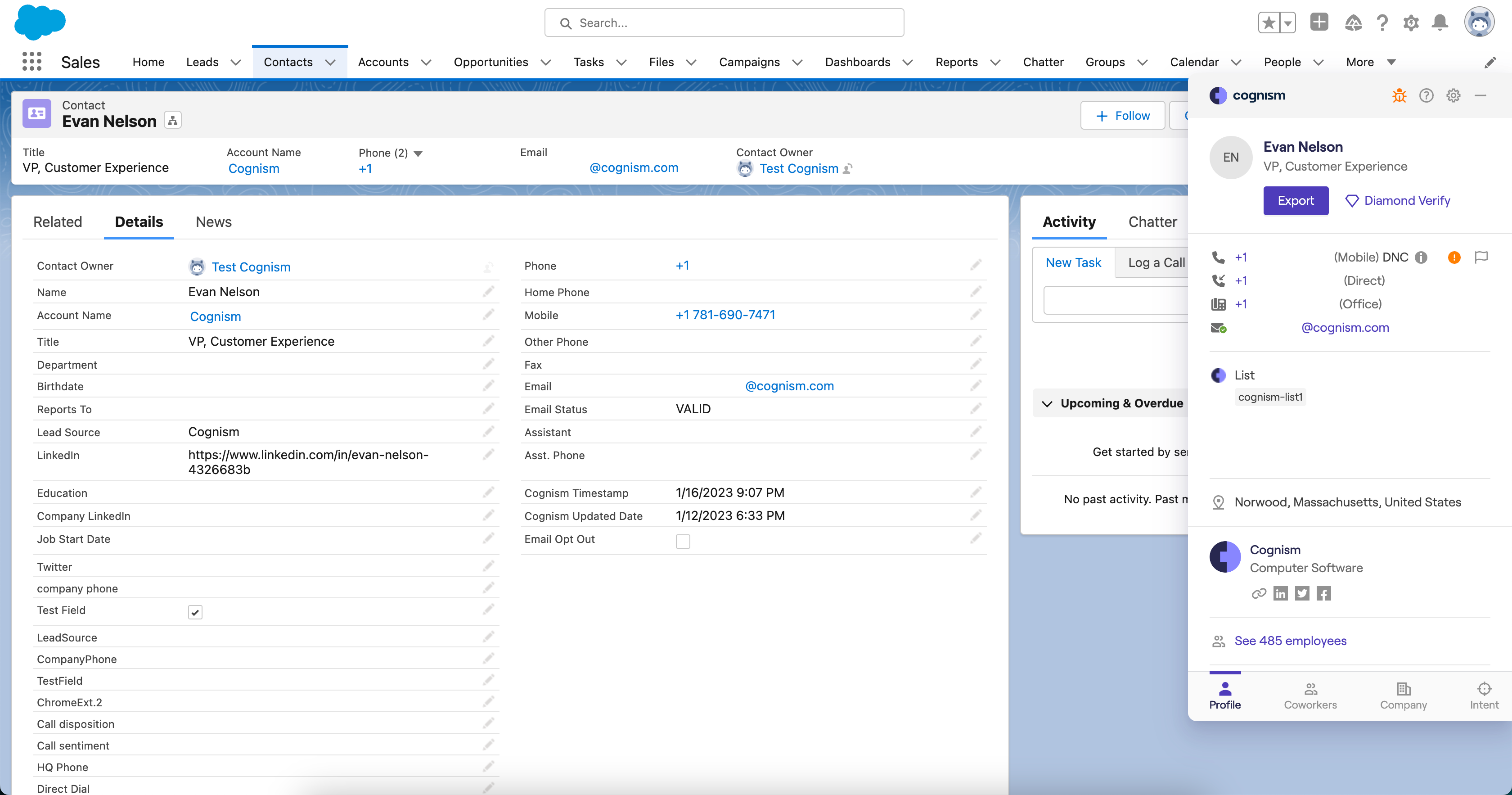Collapse the Upcoming & Overdue section
1512x795 pixels.
click(x=1047, y=403)
